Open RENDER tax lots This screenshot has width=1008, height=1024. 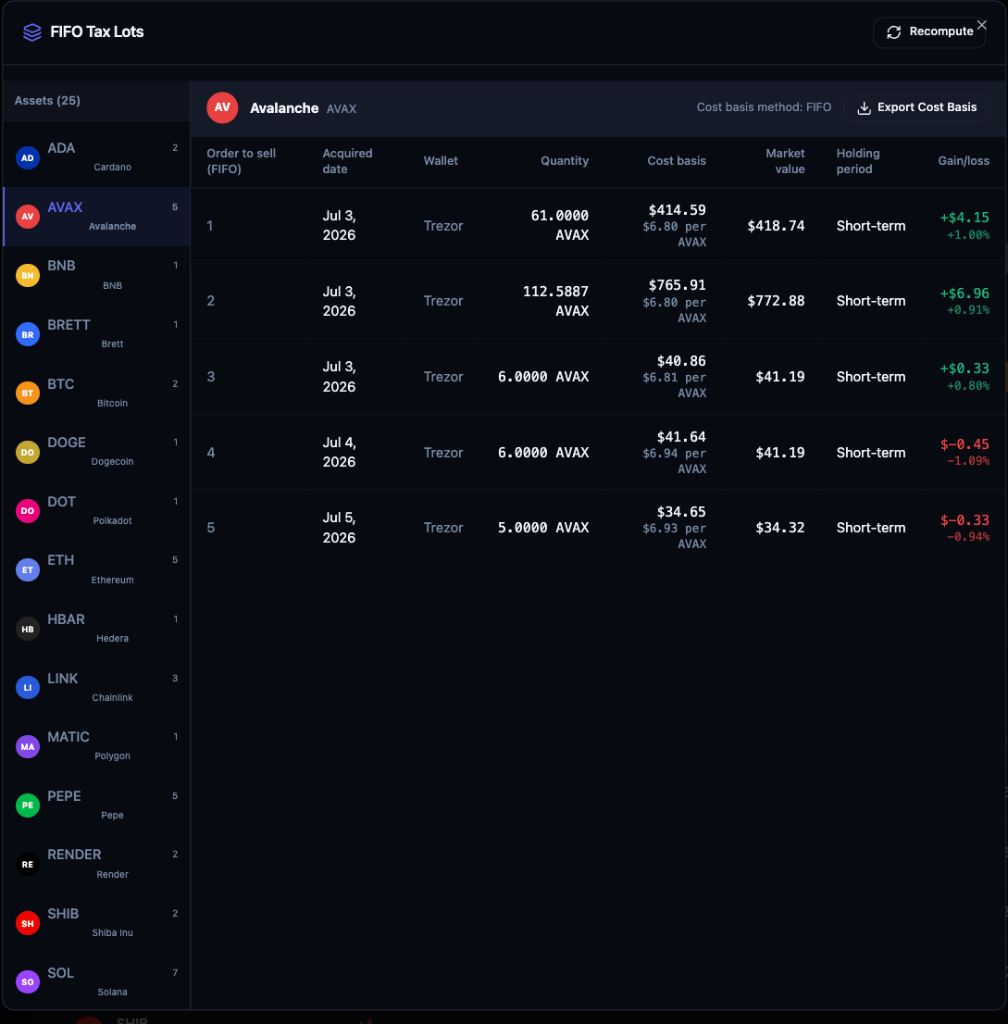(97, 864)
